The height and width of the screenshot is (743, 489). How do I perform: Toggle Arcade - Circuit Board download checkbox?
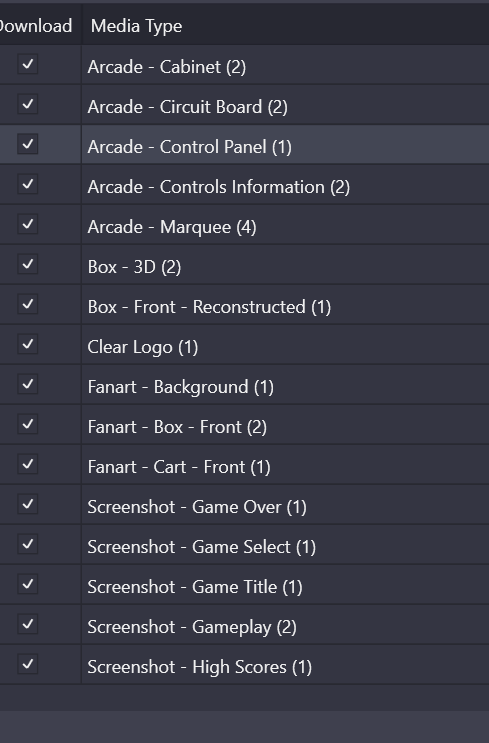point(28,104)
